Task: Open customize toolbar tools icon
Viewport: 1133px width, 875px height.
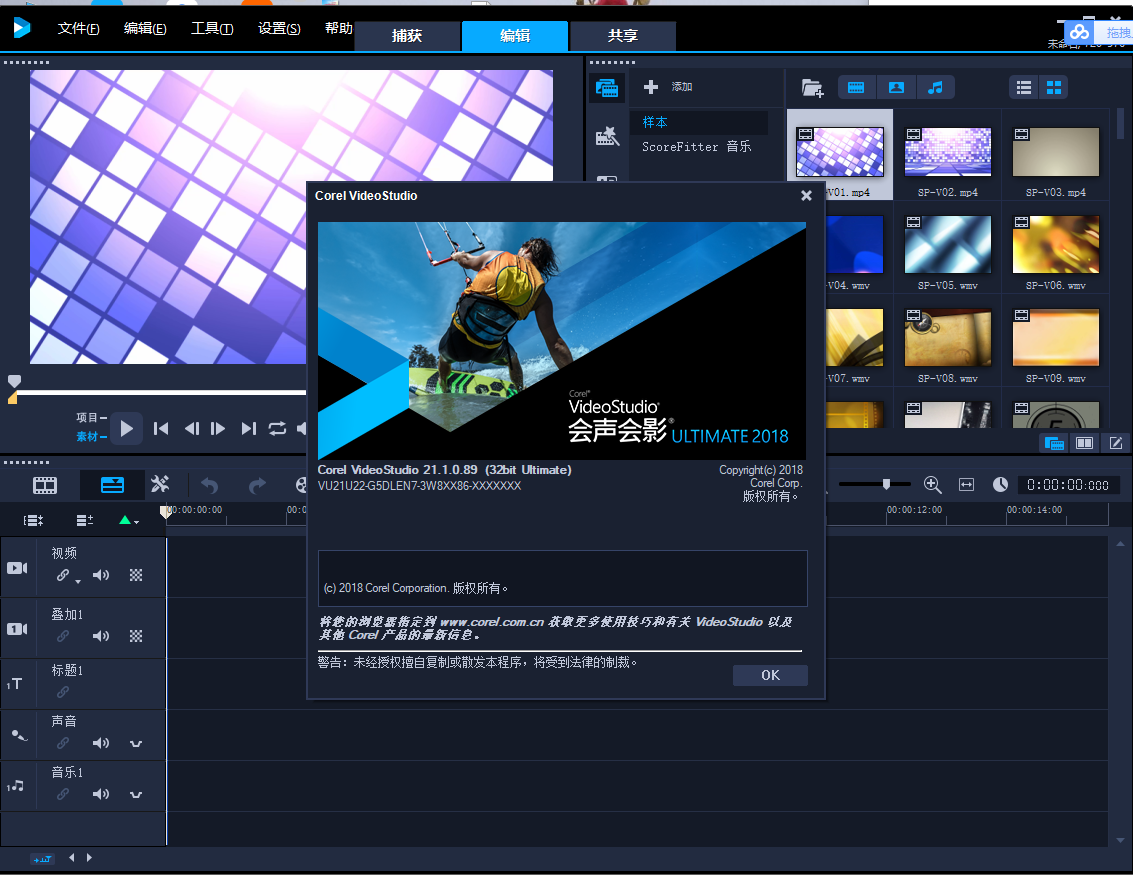Action: [x=160, y=484]
